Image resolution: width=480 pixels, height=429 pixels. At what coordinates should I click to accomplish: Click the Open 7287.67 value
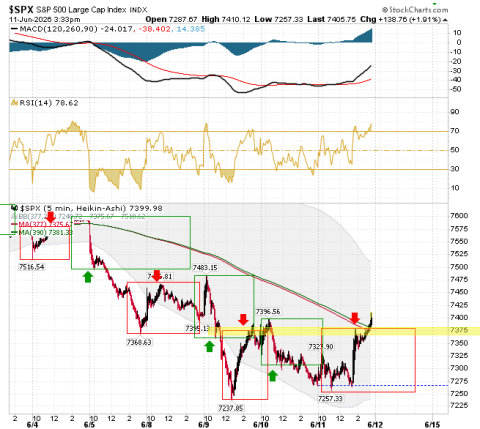click(x=171, y=20)
